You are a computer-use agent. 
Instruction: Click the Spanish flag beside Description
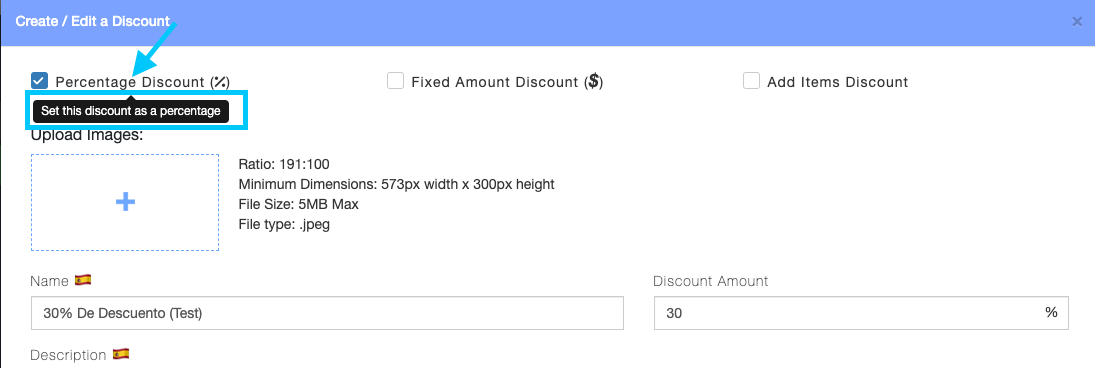(120, 355)
